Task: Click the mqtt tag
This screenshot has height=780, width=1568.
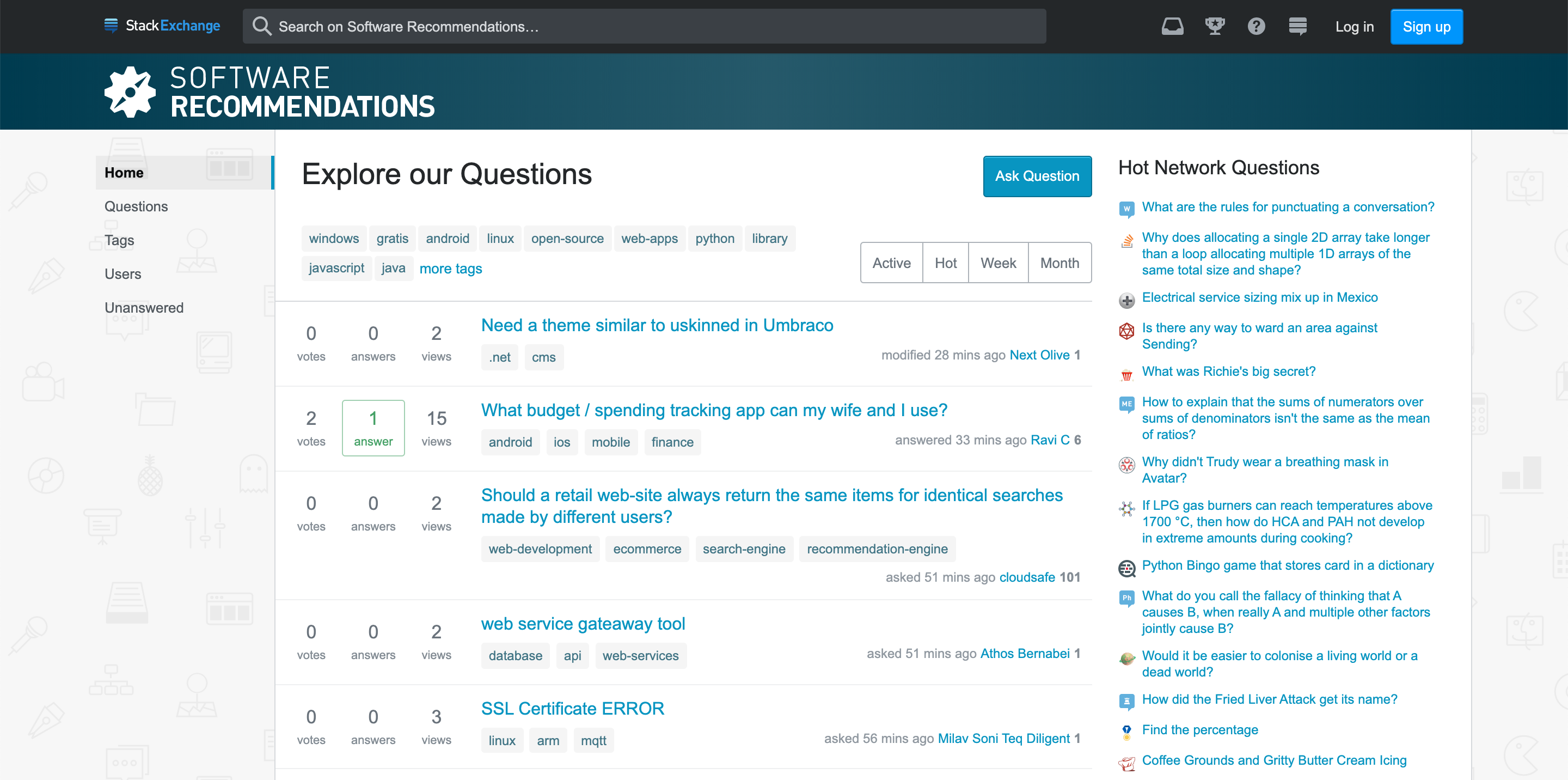Action: coord(593,740)
